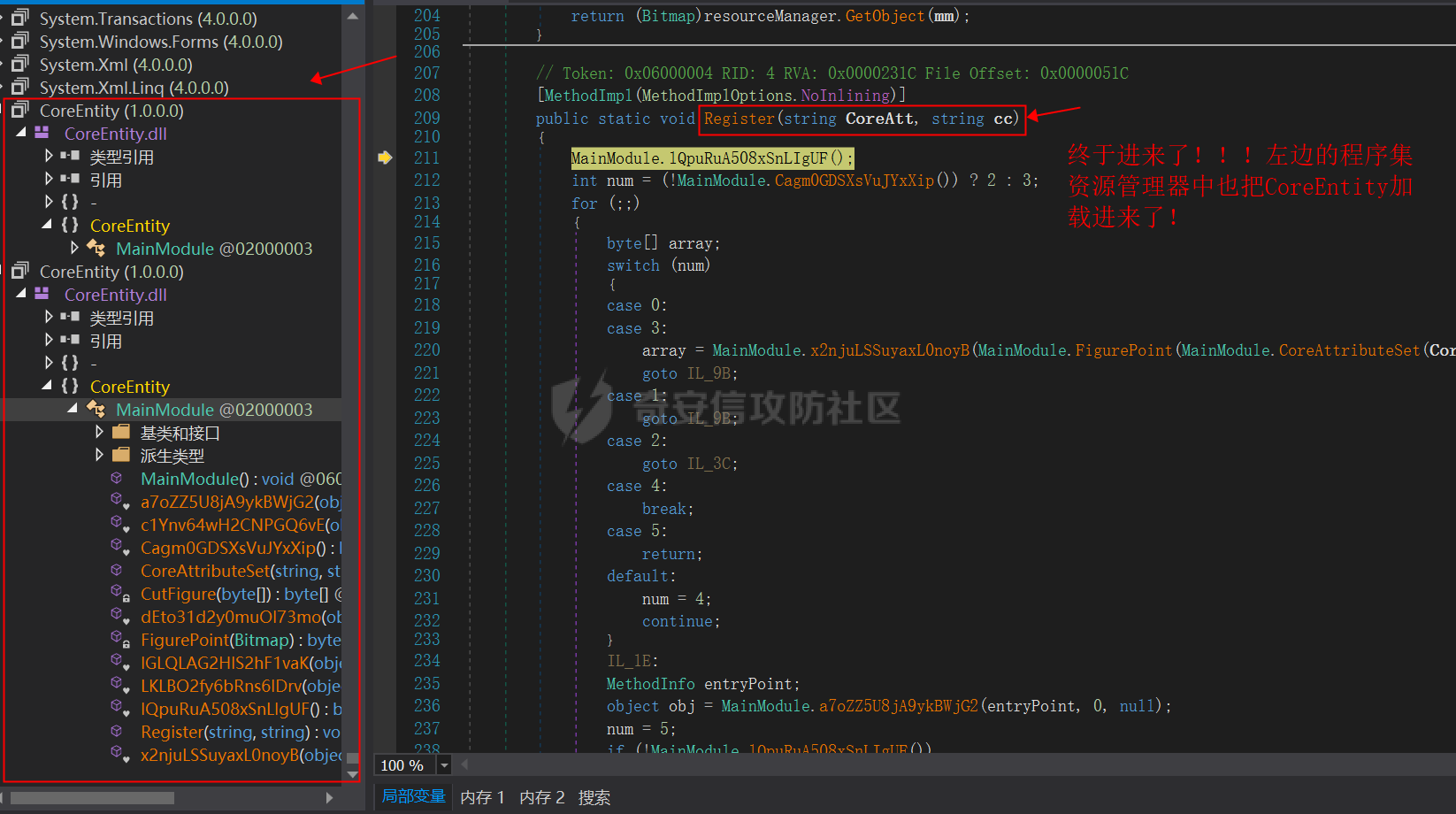
Task: Click the tree panel horizontal scrollbar thumb
Action: (92, 798)
